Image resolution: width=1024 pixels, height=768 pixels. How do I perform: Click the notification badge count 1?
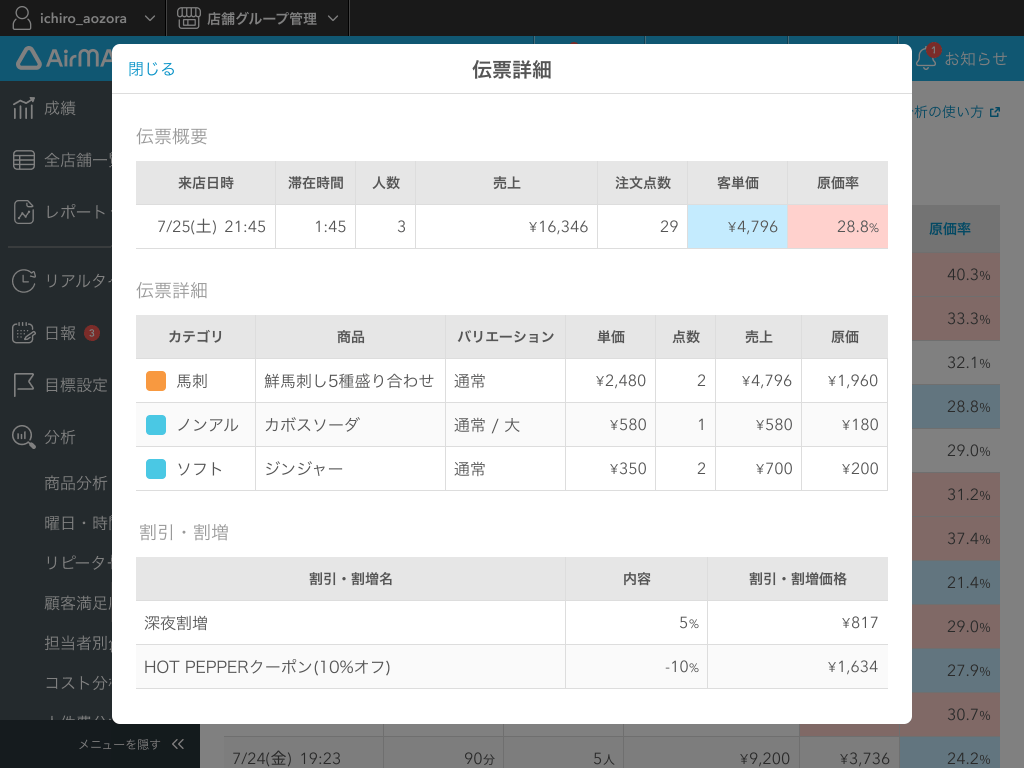[x=934, y=50]
